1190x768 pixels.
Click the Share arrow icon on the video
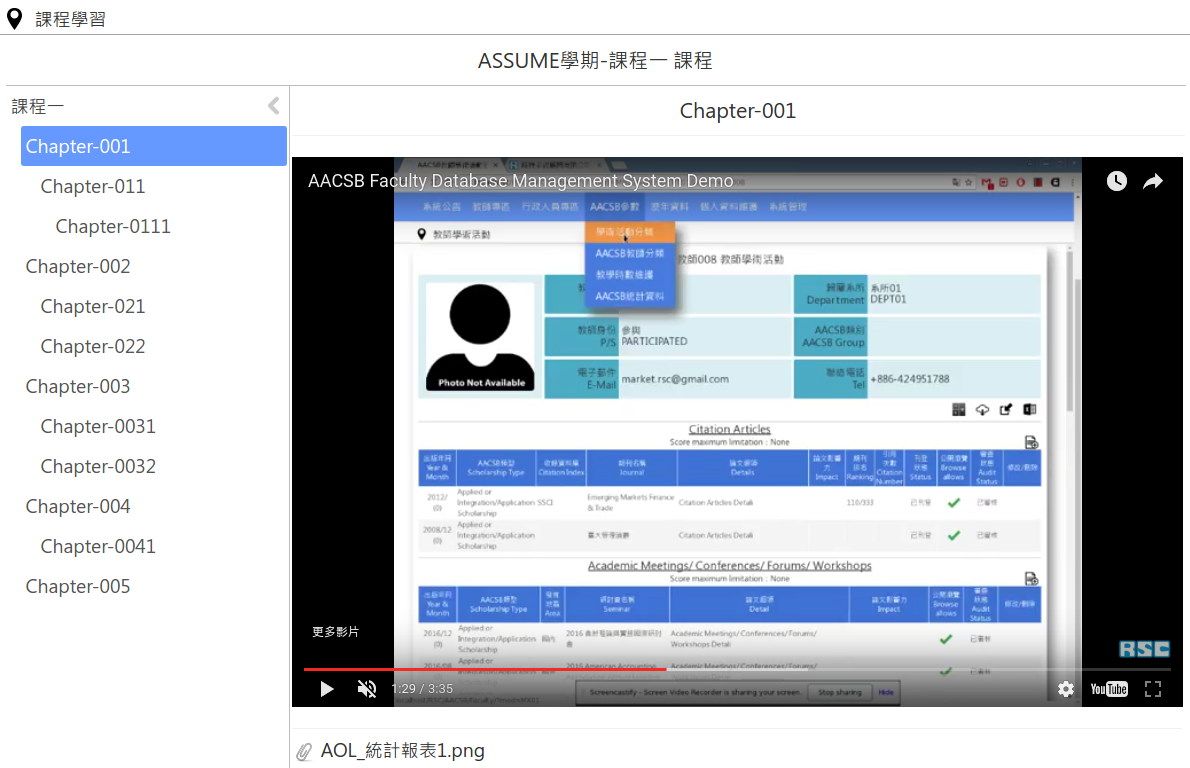coord(1153,181)
